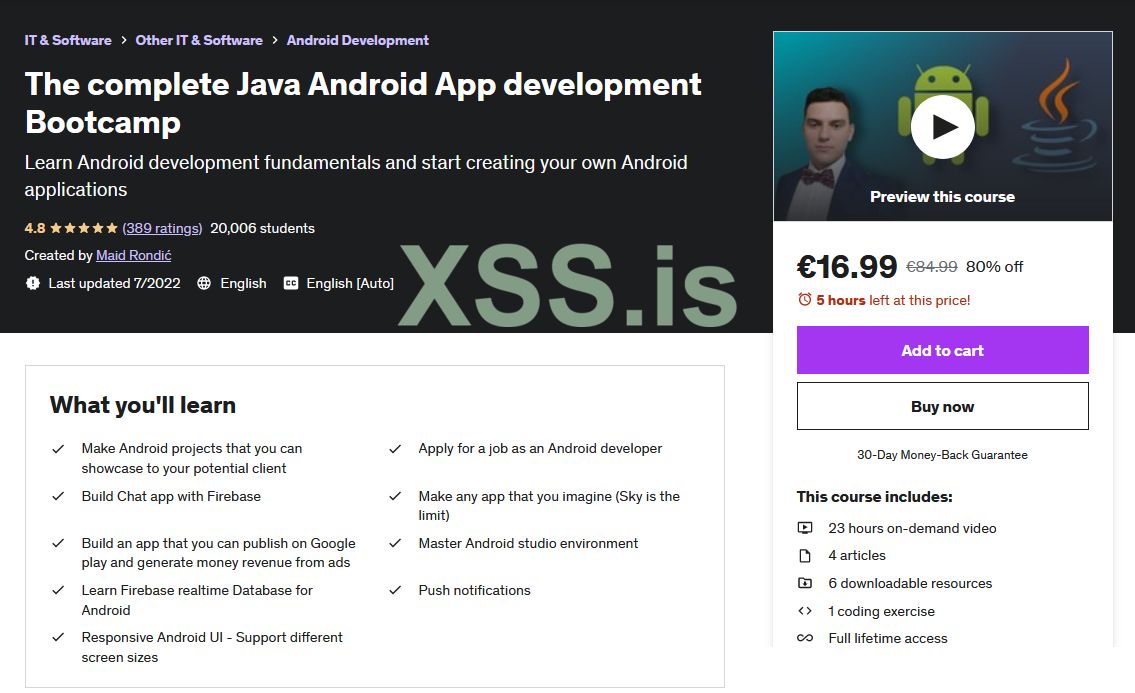Click the course title heading

coord(363,103)
